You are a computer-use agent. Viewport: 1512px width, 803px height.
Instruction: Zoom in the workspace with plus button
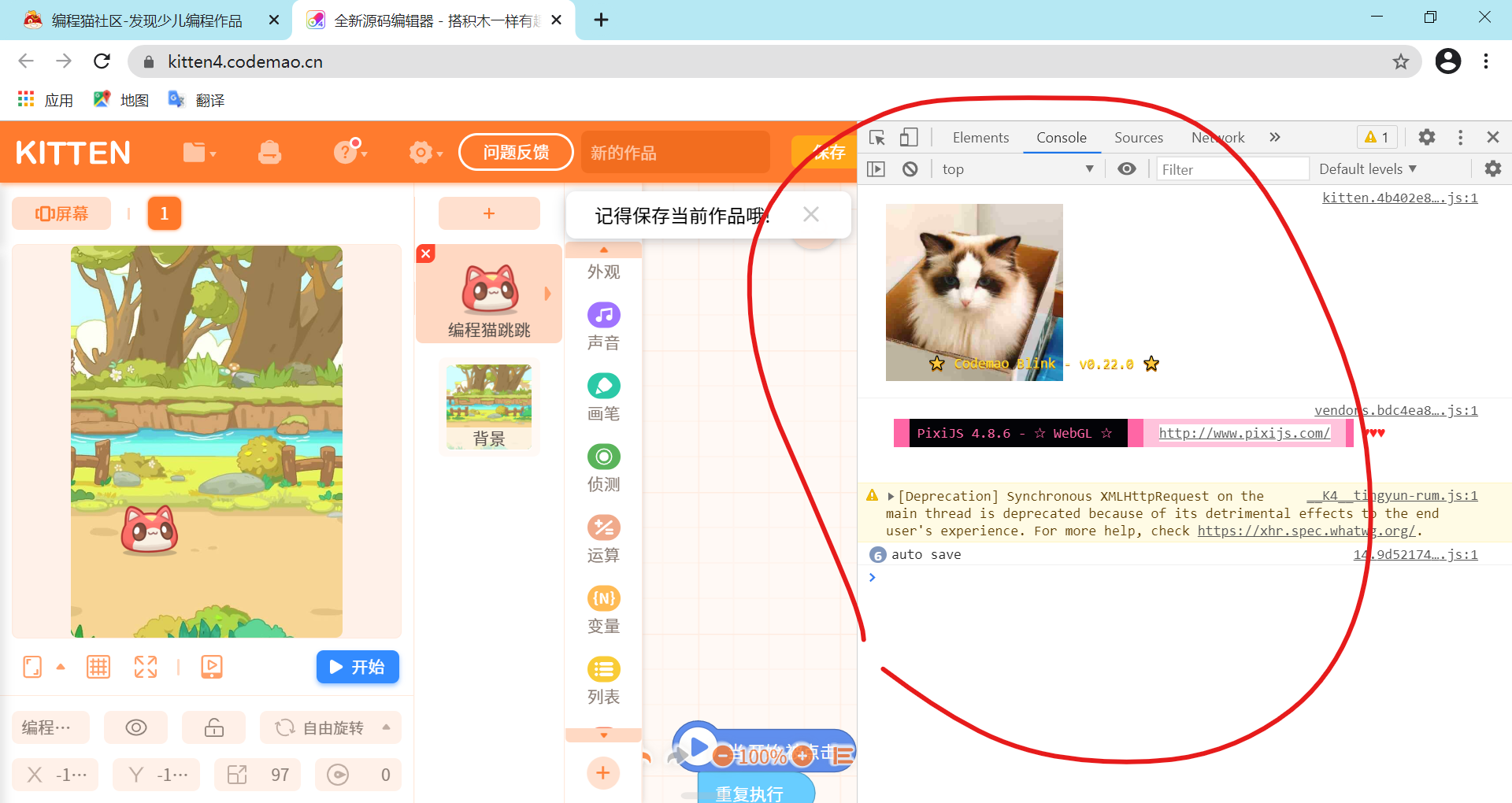pyautogui.click(x=802, y=757)
